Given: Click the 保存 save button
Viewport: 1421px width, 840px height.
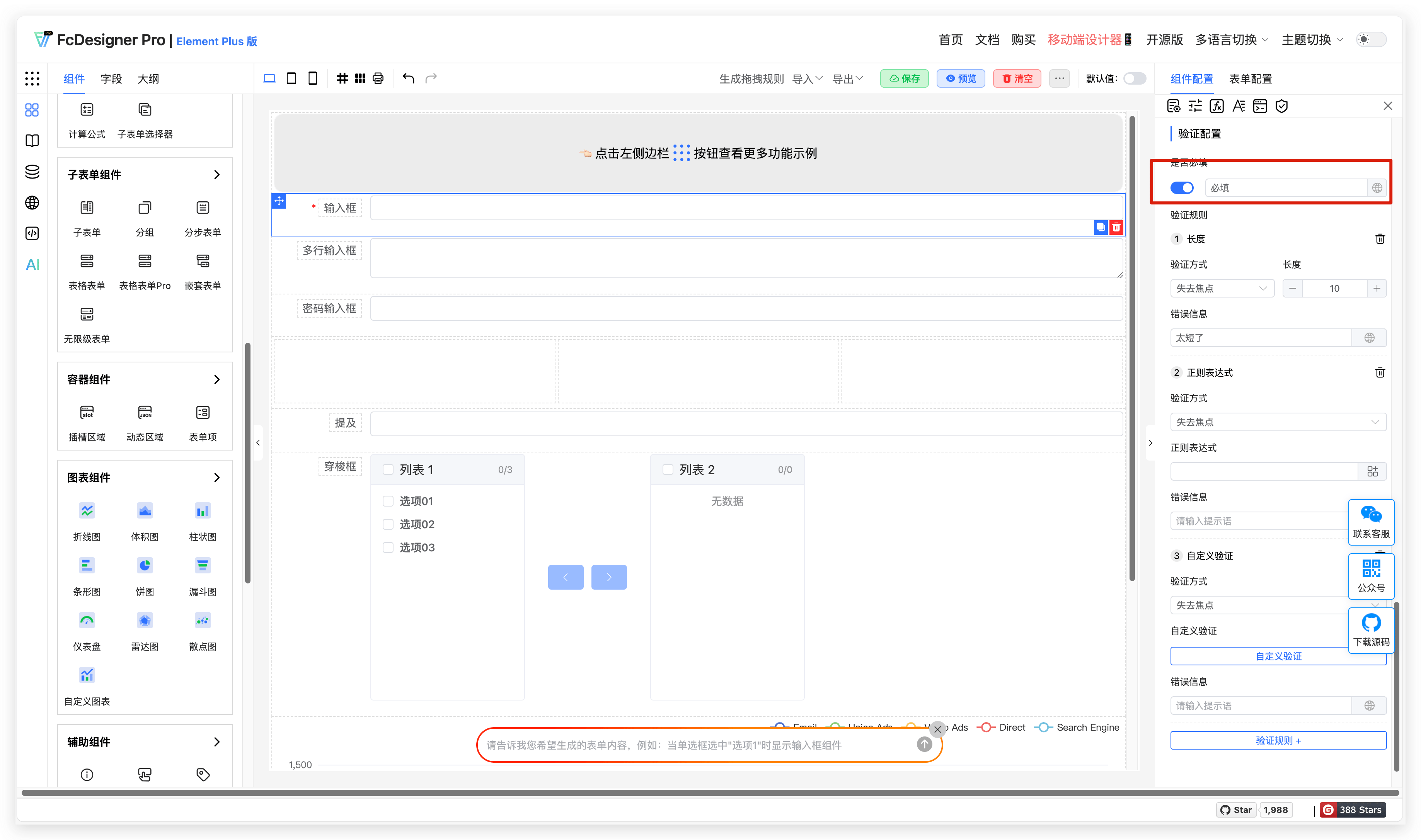Looking at the screenshot, I should (904, 78).
